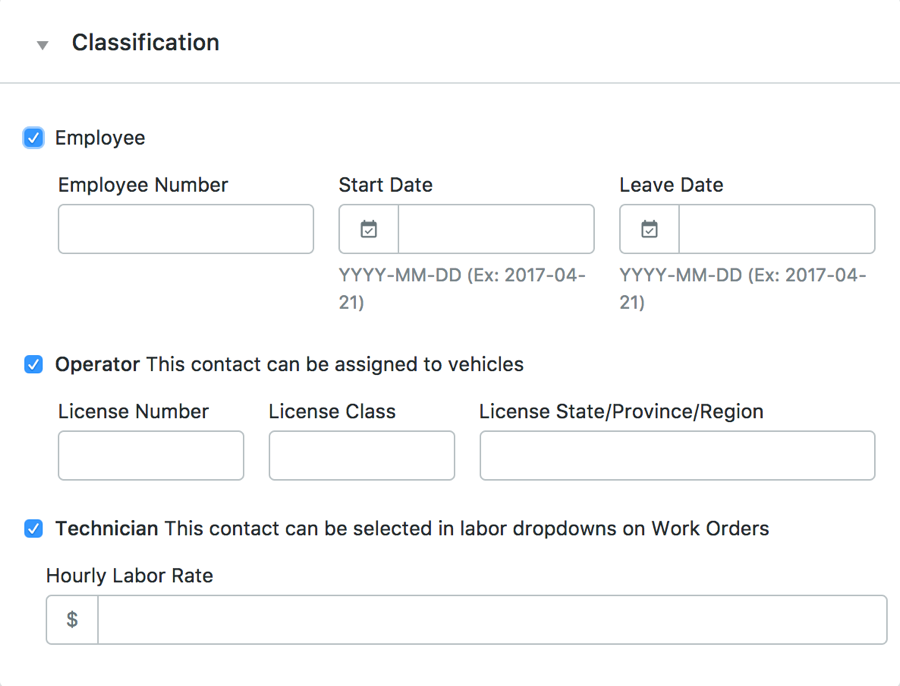Image resolution: width=900 pixels, height=686 pixels.
Task: Disable the Operator checkbox
Action: [x=34, y=364]
